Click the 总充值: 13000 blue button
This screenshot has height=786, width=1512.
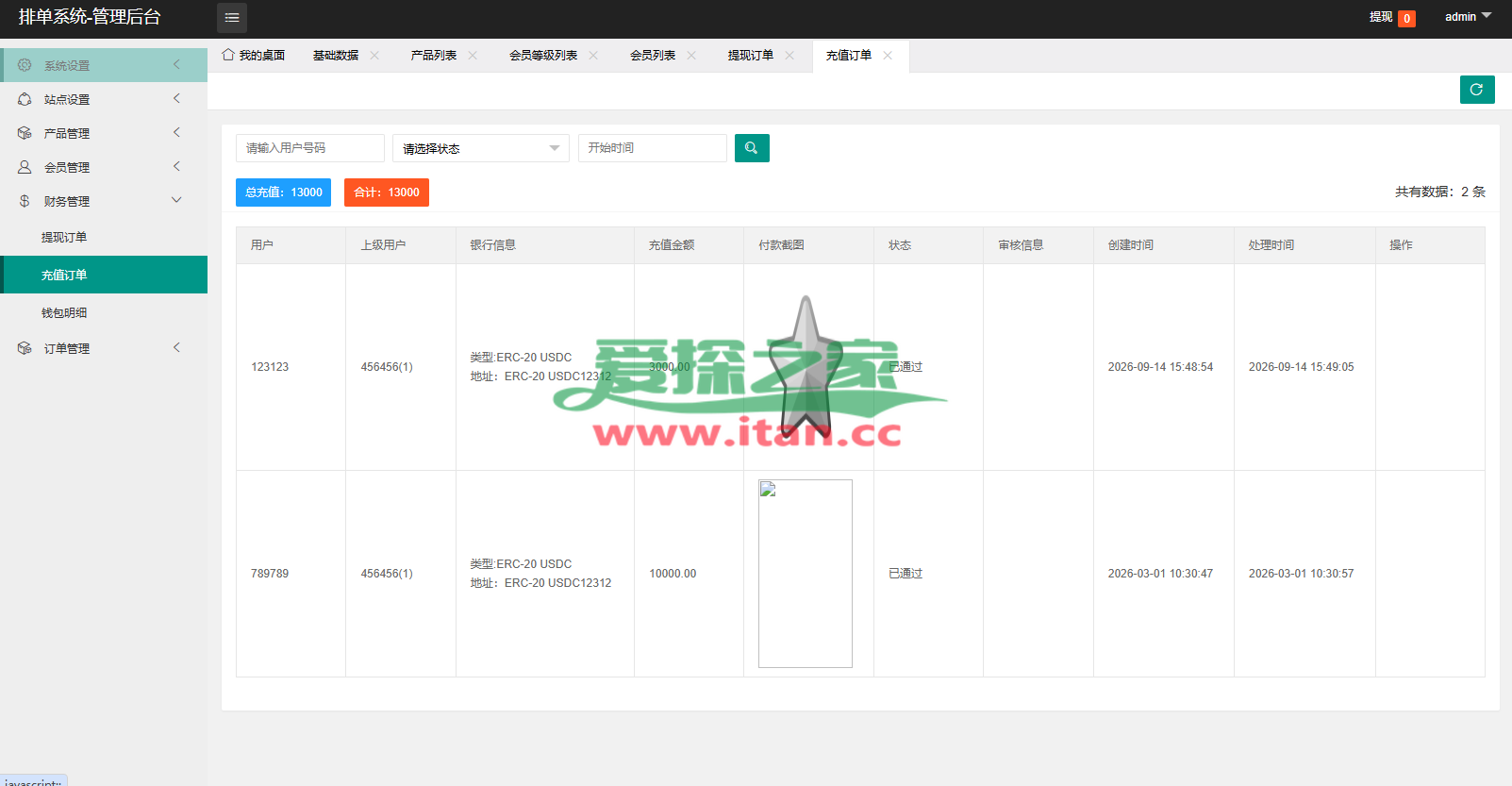pos(283,192)
